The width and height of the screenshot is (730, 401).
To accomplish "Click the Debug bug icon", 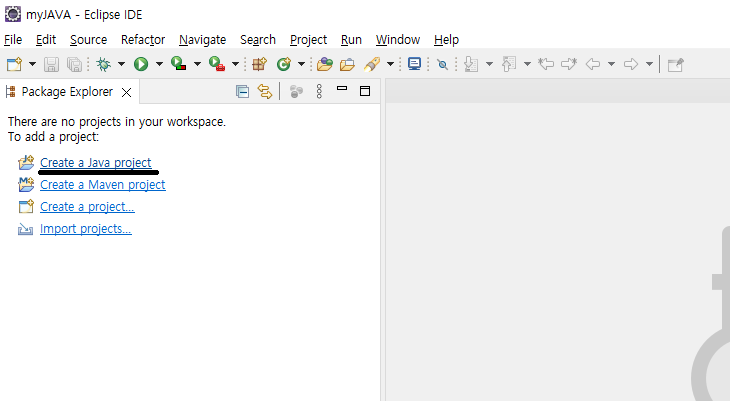I will point(103,64).
